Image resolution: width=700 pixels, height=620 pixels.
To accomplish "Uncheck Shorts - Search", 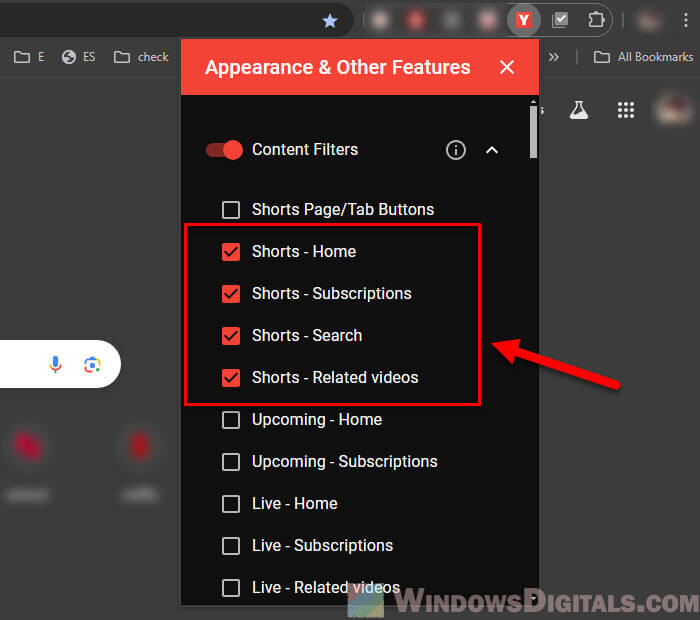I will pos(231,336).
